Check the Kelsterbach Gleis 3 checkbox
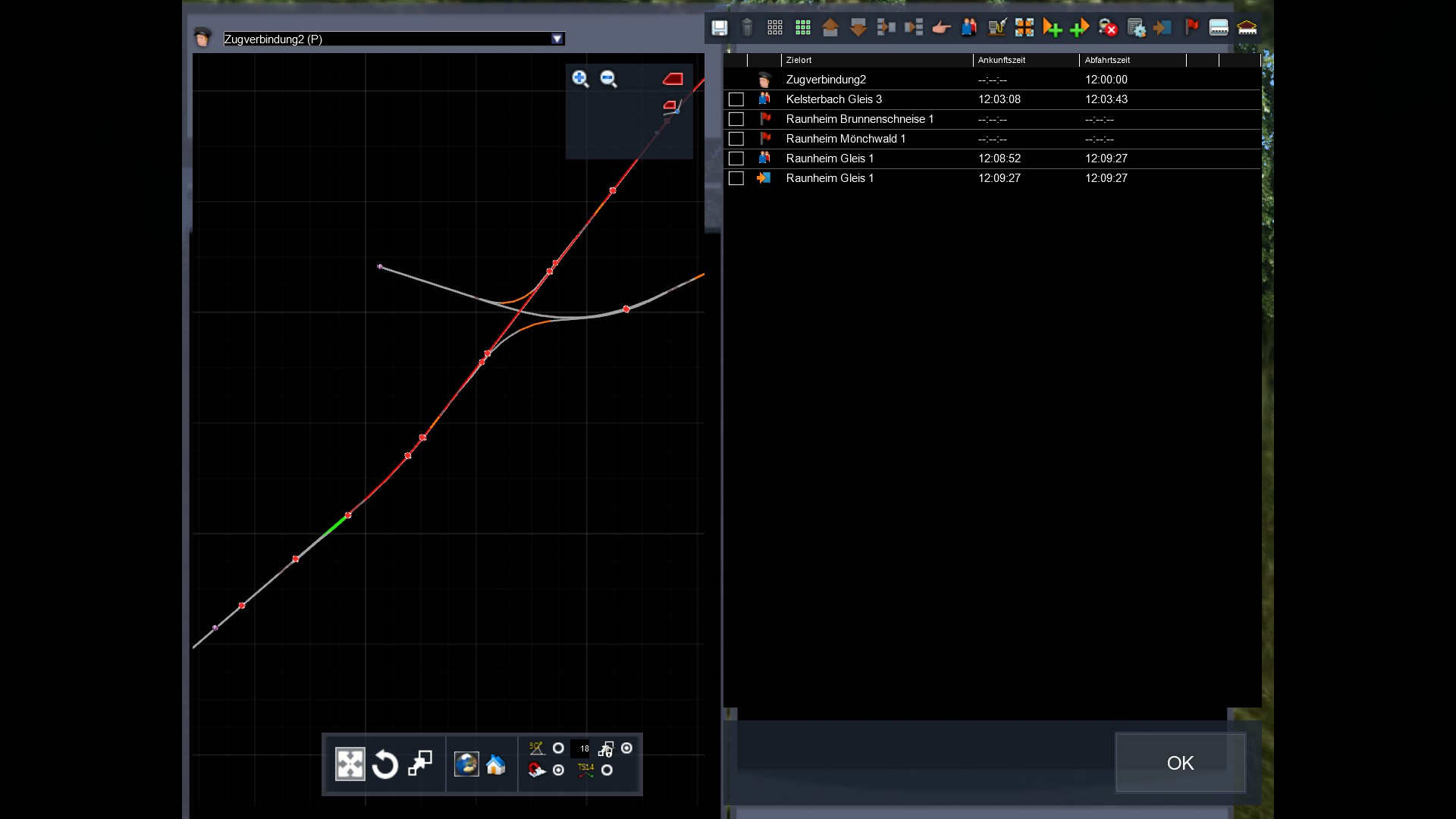 pyautogui.click(x=736, y=99)
